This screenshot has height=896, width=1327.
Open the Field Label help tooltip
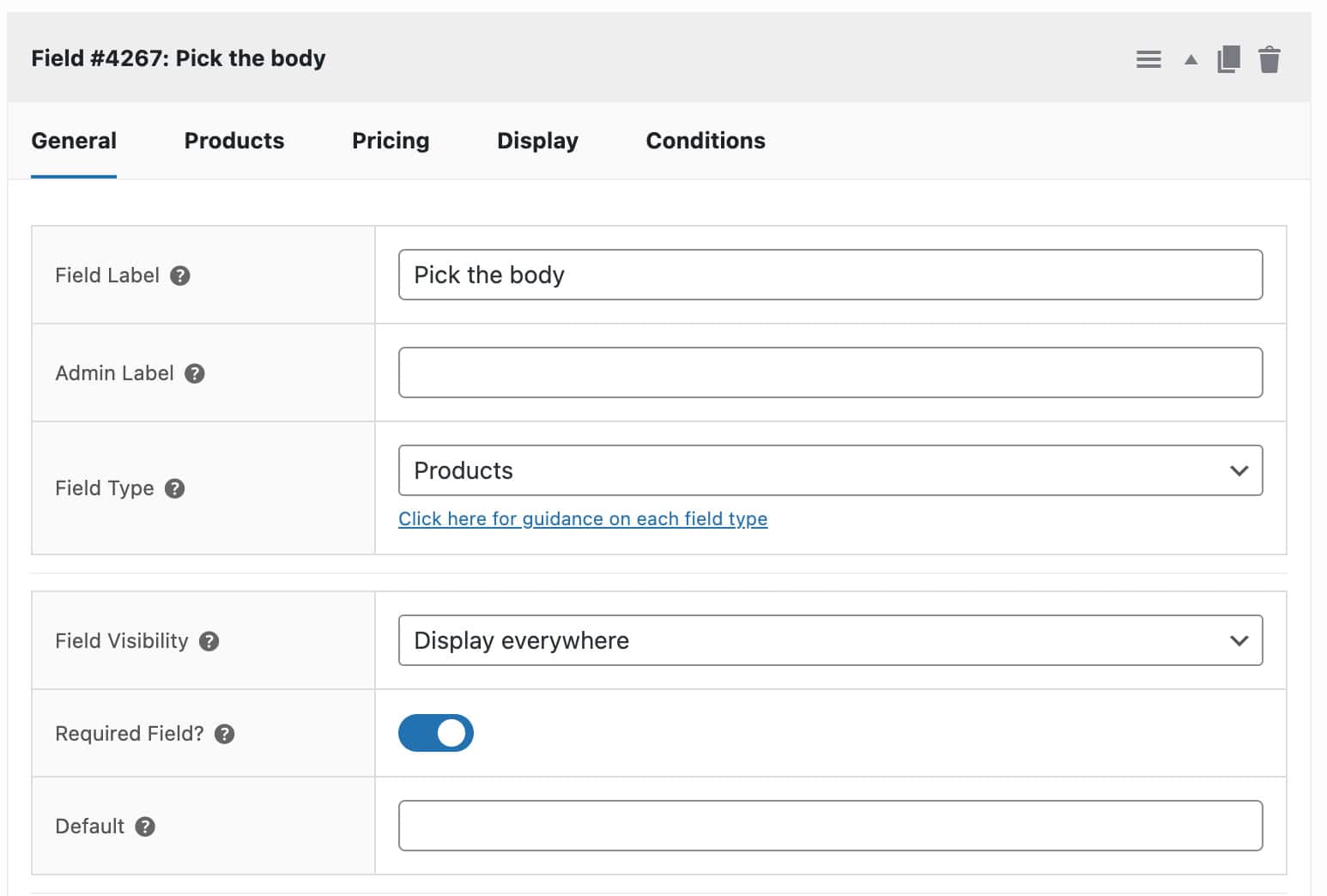click(x=180, y=276)
